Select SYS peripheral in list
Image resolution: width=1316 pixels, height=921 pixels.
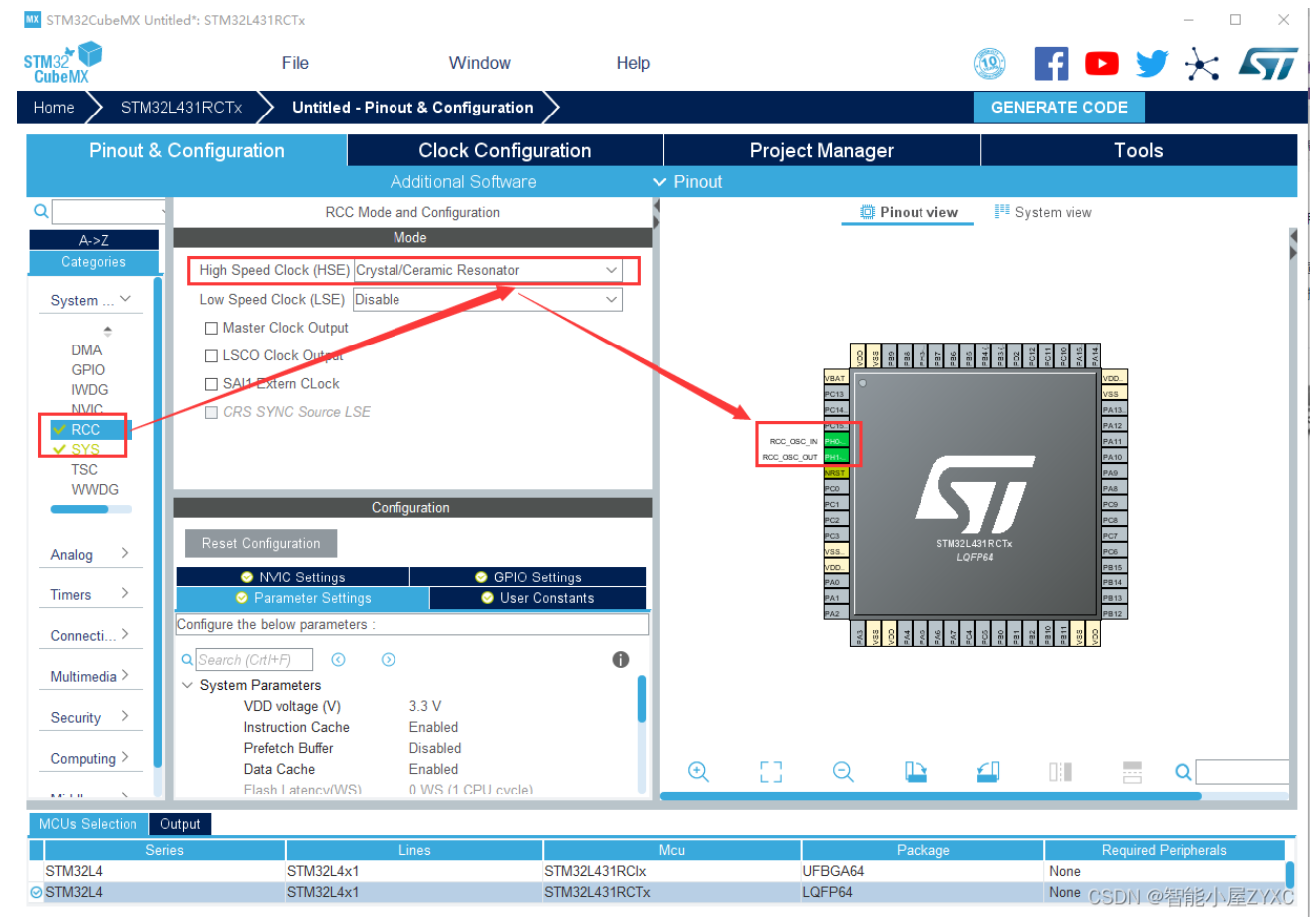85,450
